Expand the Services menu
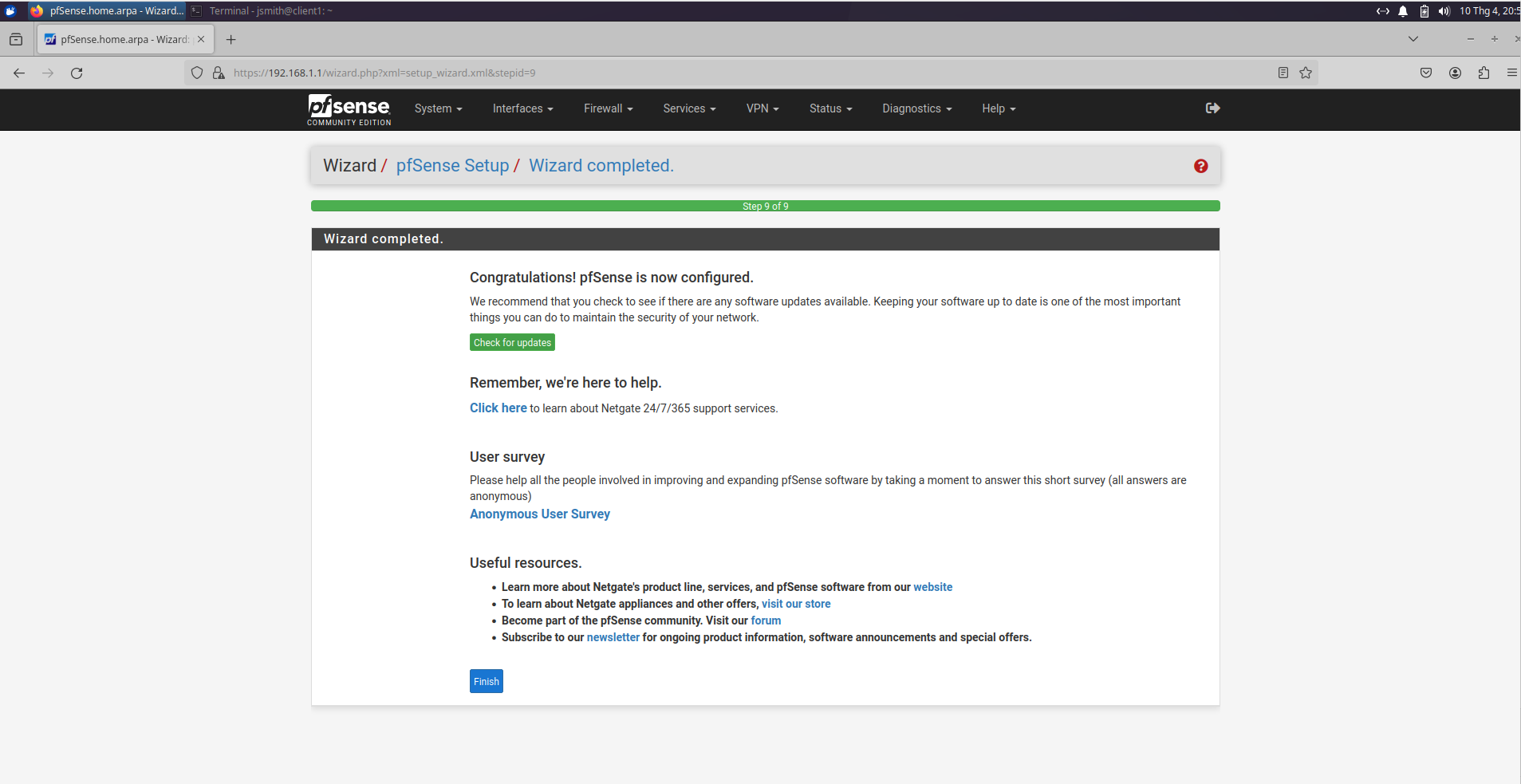 tap(689, 108)
